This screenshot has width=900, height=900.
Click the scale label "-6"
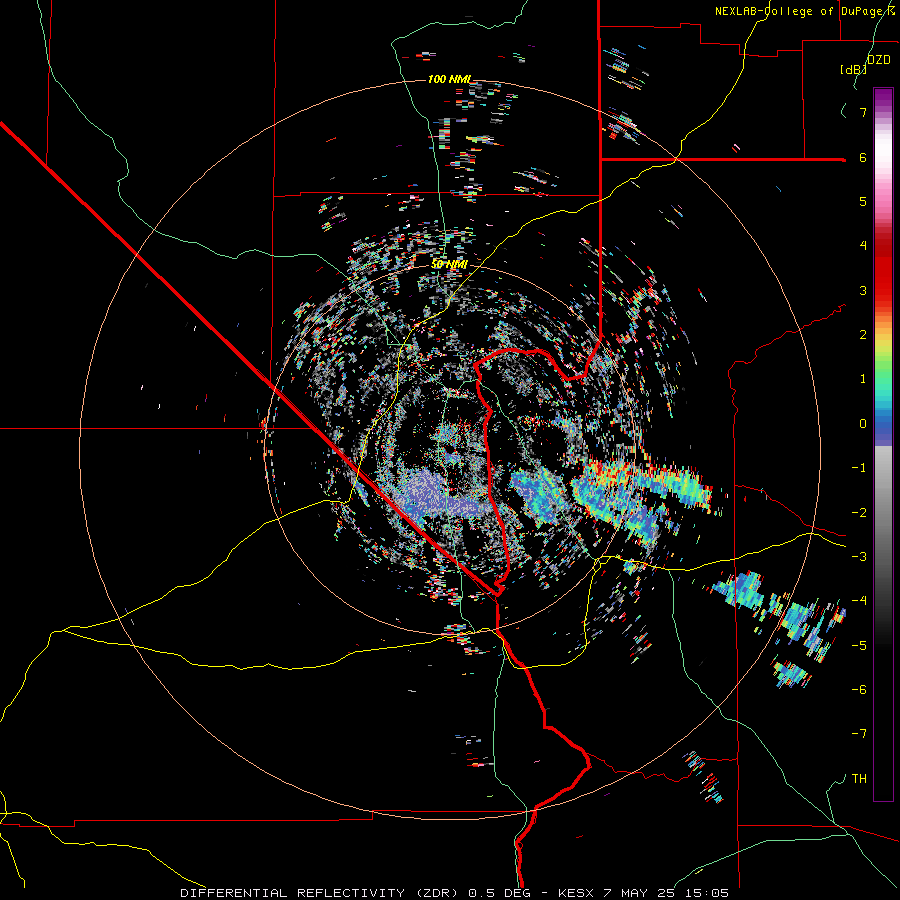(859, 690)
